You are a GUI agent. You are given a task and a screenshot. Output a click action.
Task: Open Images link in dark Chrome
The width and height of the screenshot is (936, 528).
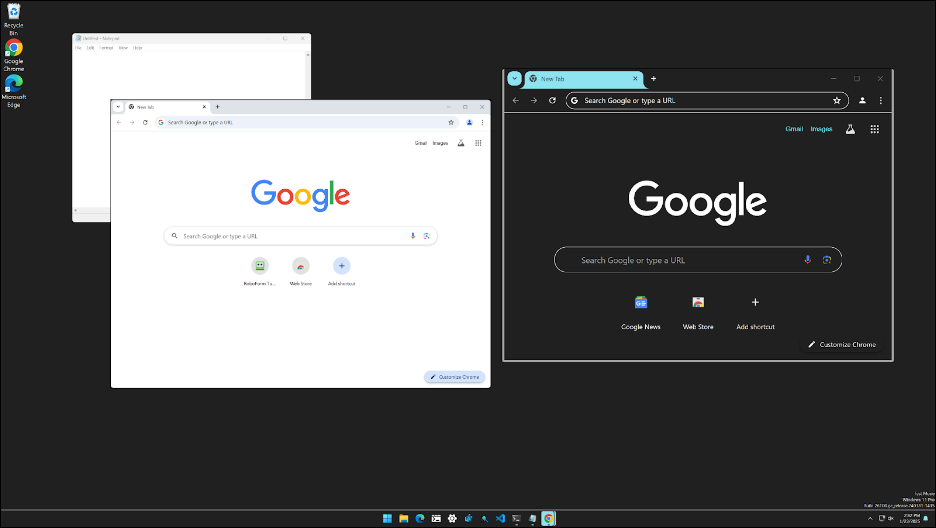(x=821, y=129)
